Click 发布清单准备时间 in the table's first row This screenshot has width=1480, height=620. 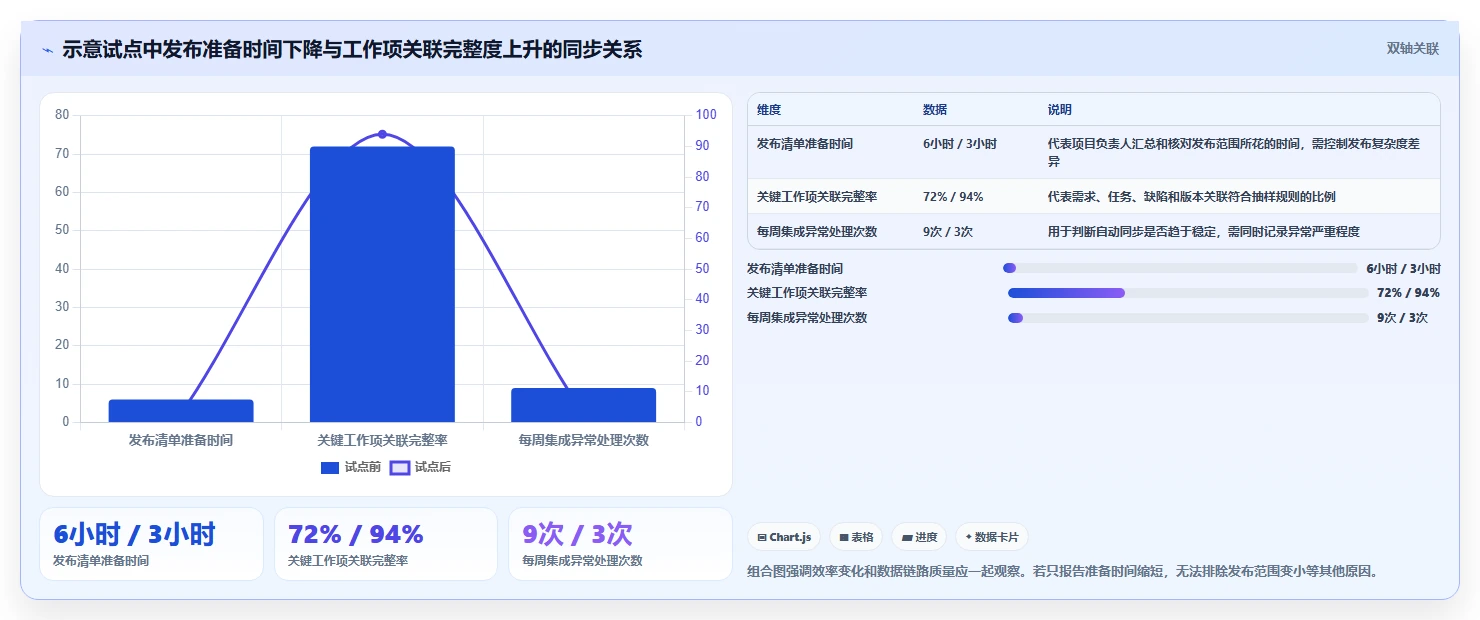tap(805, 144)
